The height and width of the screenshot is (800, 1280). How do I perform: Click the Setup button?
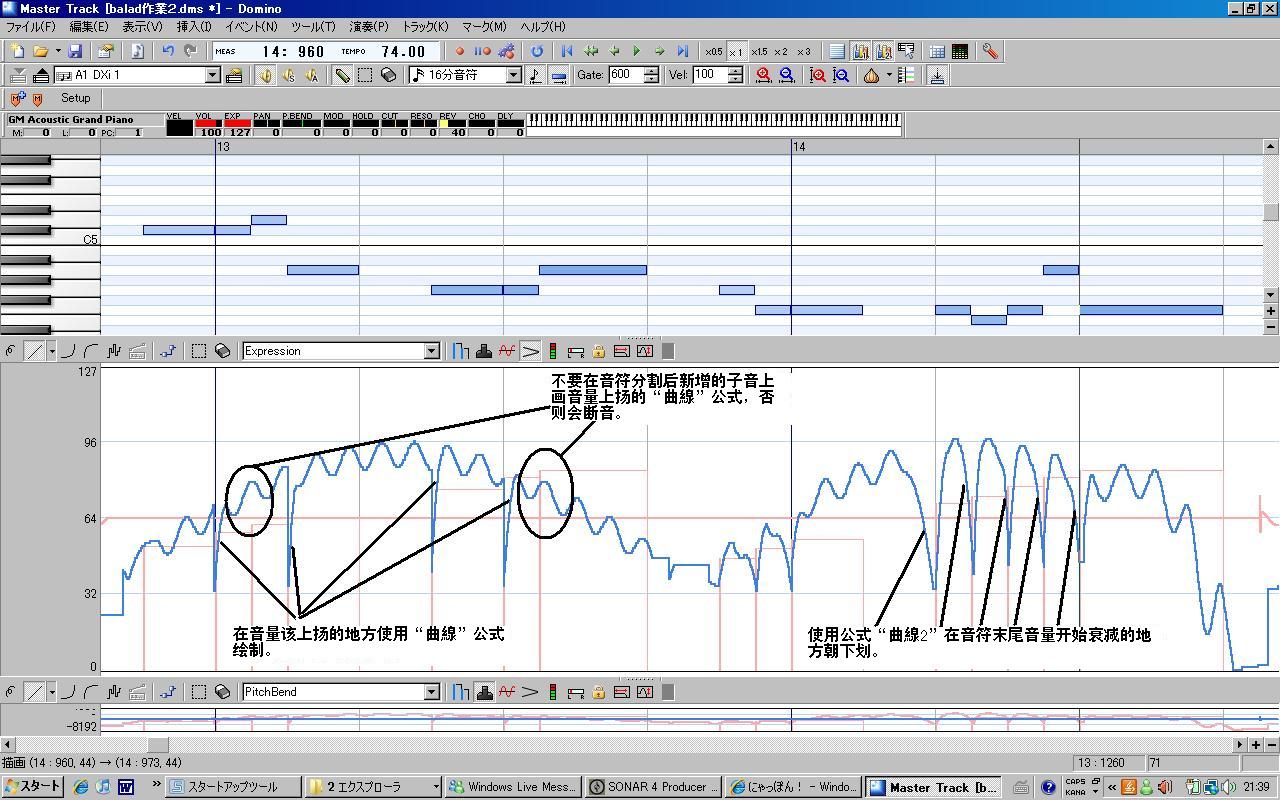coord(75,98)
